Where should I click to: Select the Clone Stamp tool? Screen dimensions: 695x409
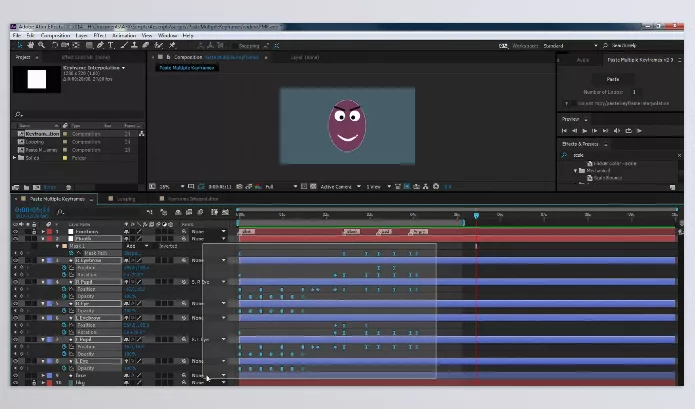point(134,45)
